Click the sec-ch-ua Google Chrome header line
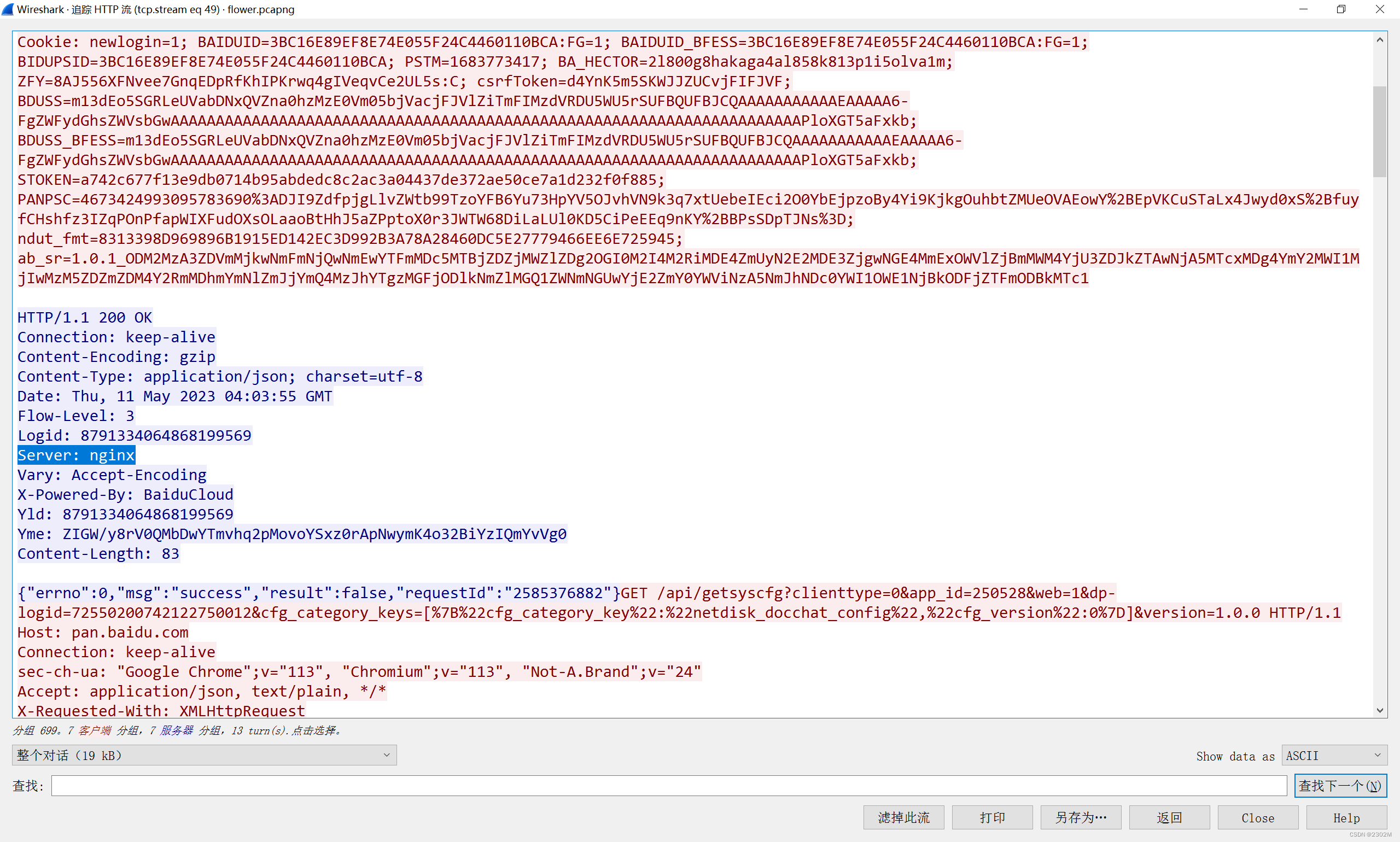The image size is (1400, 842). 359,672
